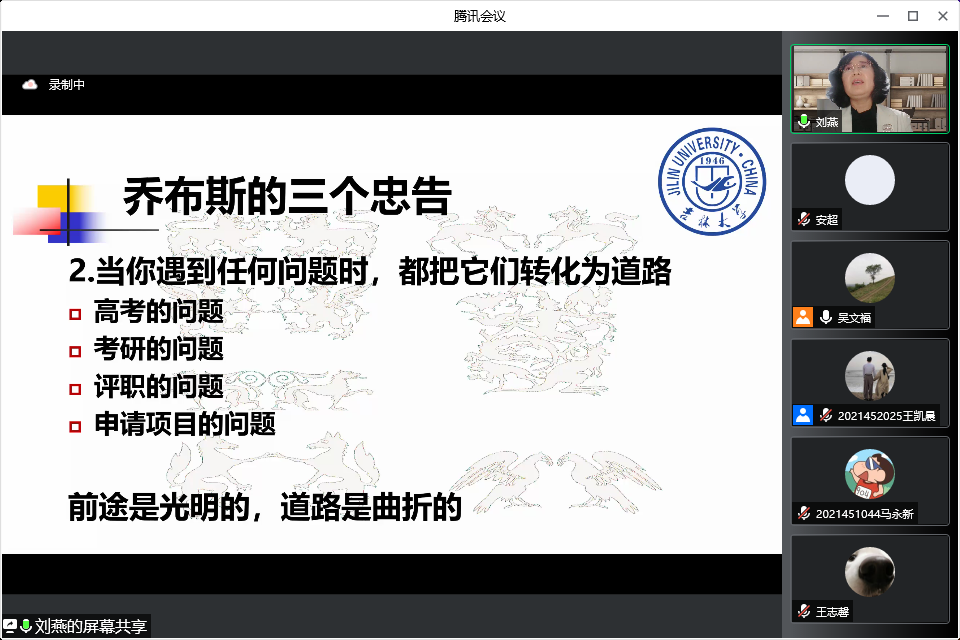The width and height of the screenshot is (960, 640).
Task: Select 安超's blank avatar tile
Action: click(x=869, y=181)
